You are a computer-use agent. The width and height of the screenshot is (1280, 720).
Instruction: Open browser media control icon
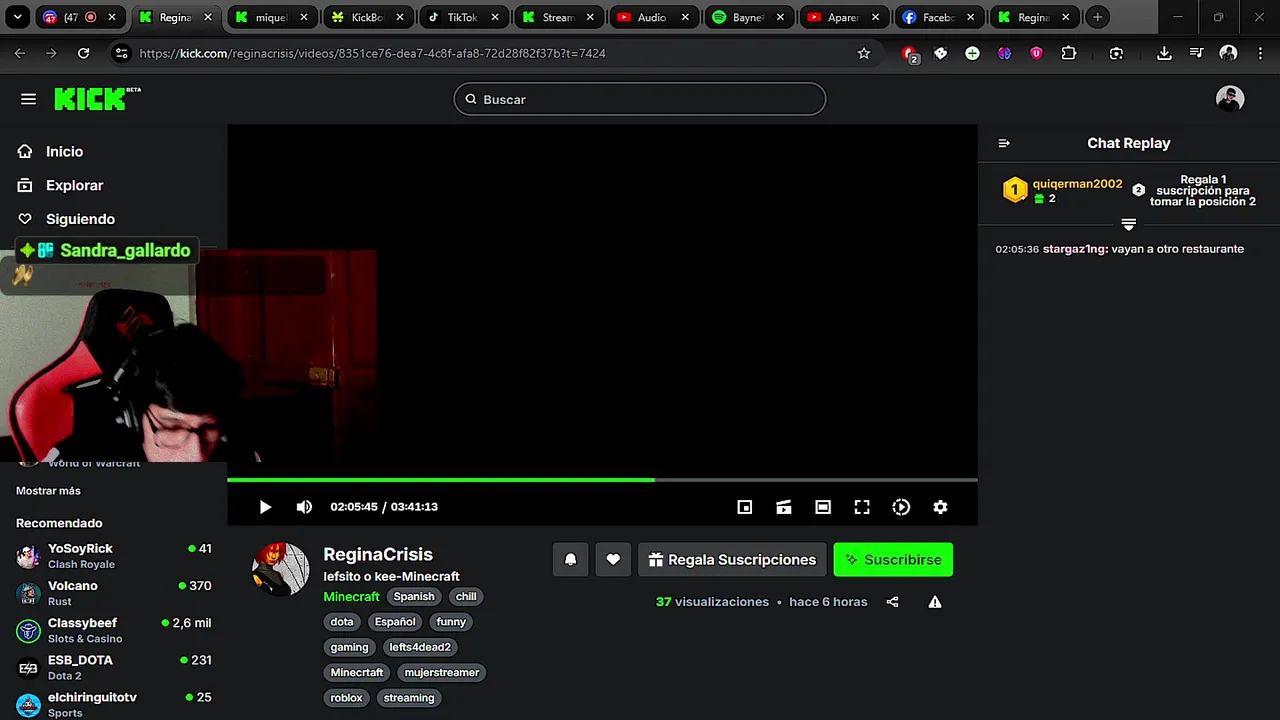pyautogui.click(x=1196, y=53)
